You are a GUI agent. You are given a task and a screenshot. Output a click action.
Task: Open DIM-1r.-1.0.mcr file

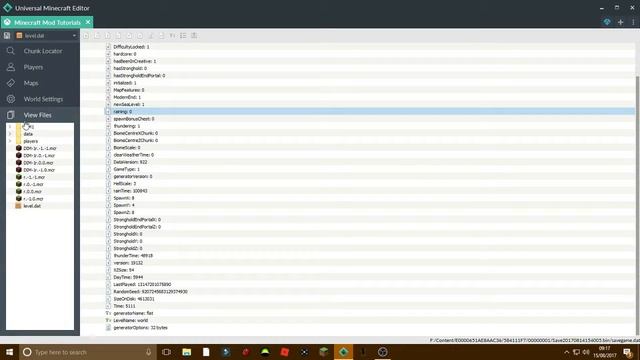point(39,170)
